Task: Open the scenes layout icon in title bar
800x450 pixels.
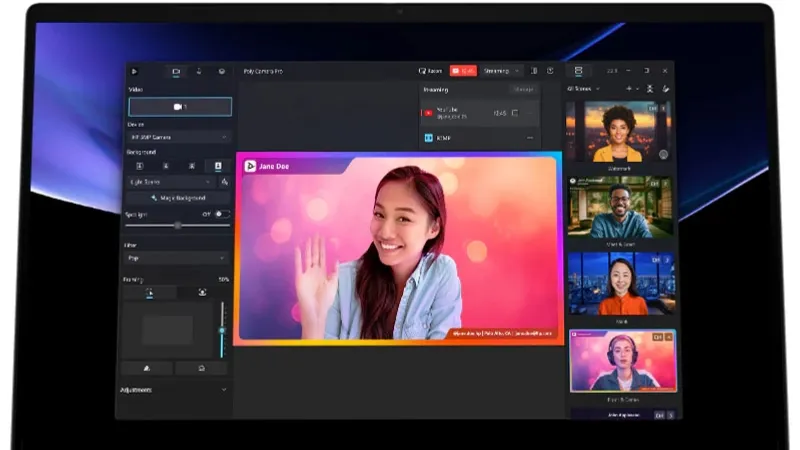Action: click(x=577, y=71)
